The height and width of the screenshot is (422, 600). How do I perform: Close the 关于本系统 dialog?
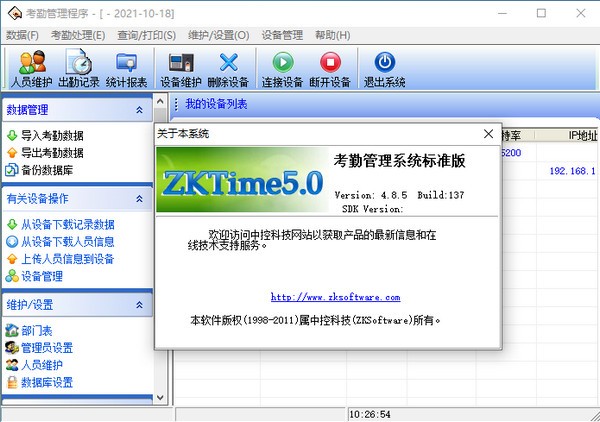tap(488, 134)
